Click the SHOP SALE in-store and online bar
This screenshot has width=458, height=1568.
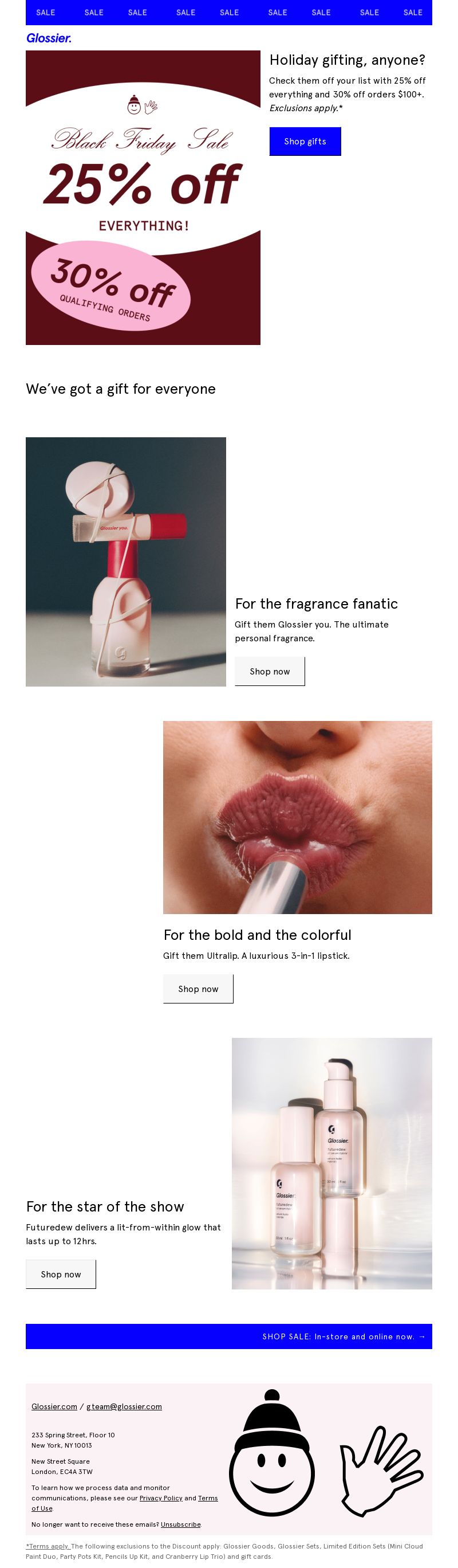228,1336
